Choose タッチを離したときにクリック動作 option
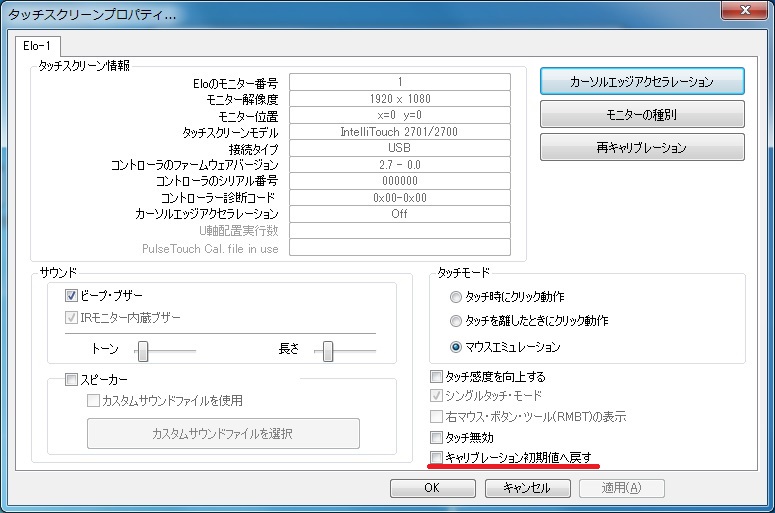 pyautogui.click(x=456, y=322)
